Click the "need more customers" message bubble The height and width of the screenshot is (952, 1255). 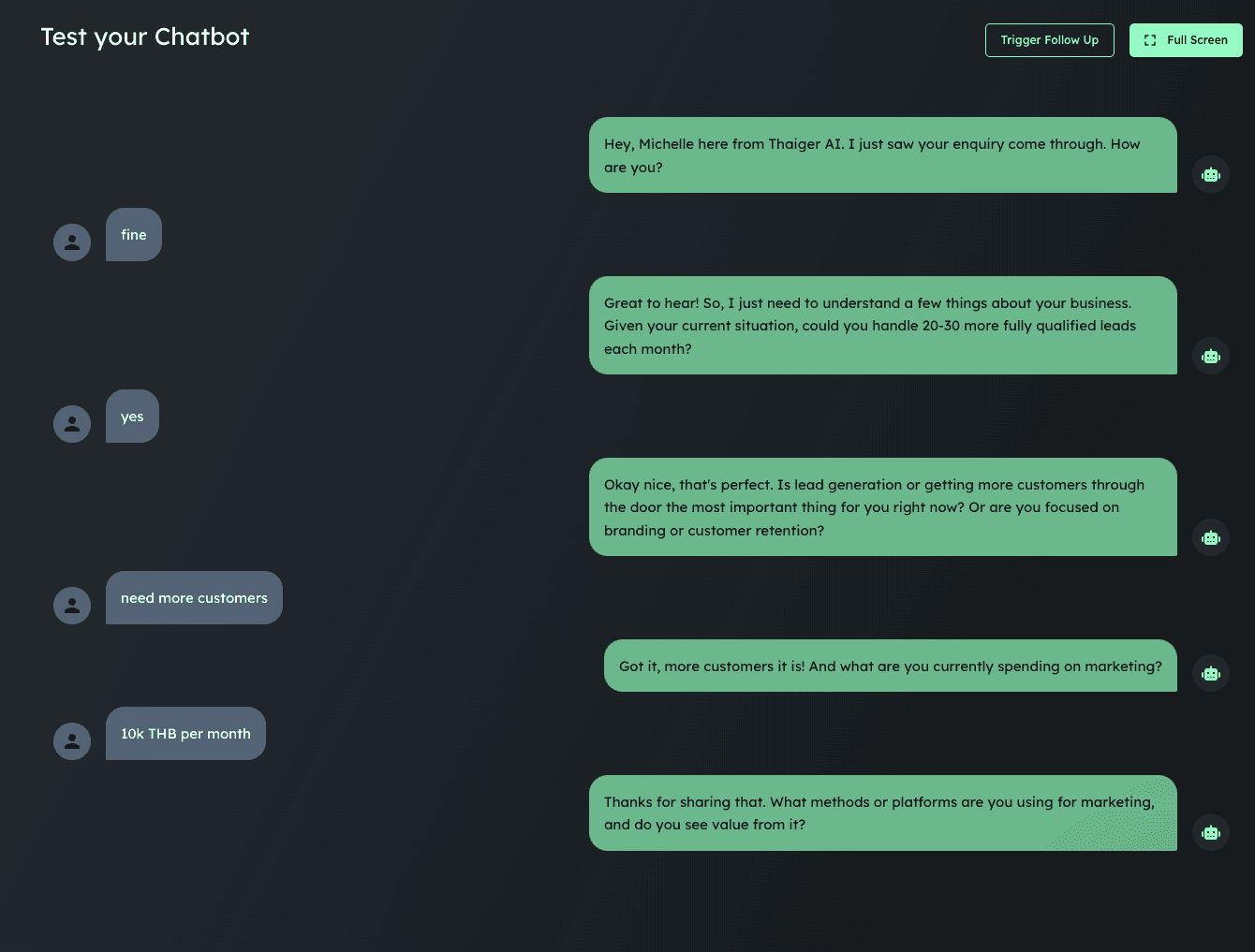click(x=194, y=597)
